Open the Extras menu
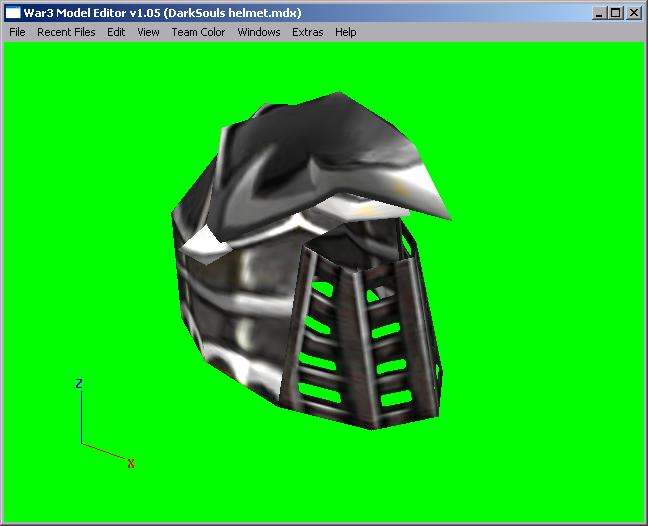 tap(307, 32)
